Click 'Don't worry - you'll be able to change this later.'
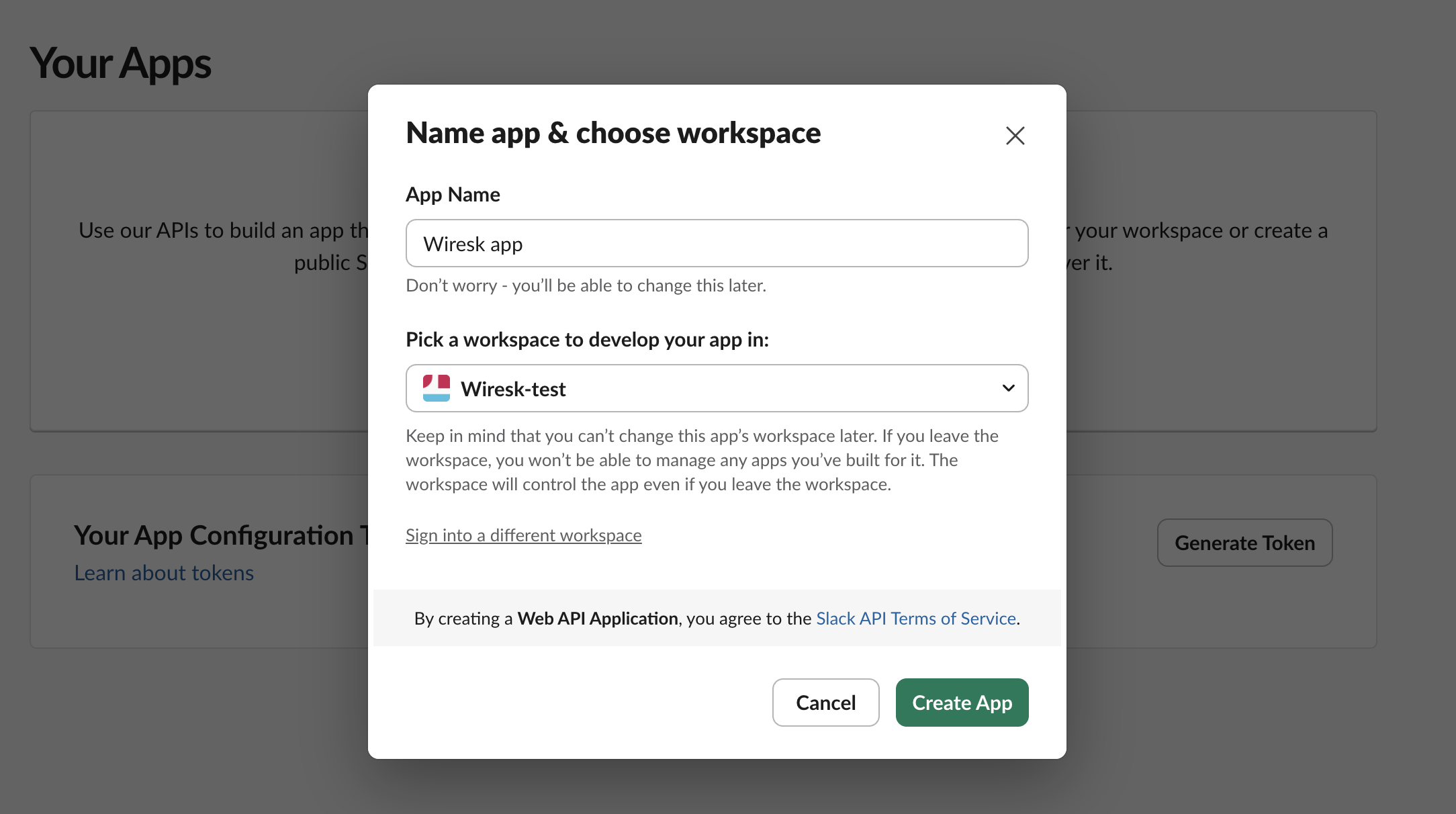The image size is (1456, 814). pos(586,285)
